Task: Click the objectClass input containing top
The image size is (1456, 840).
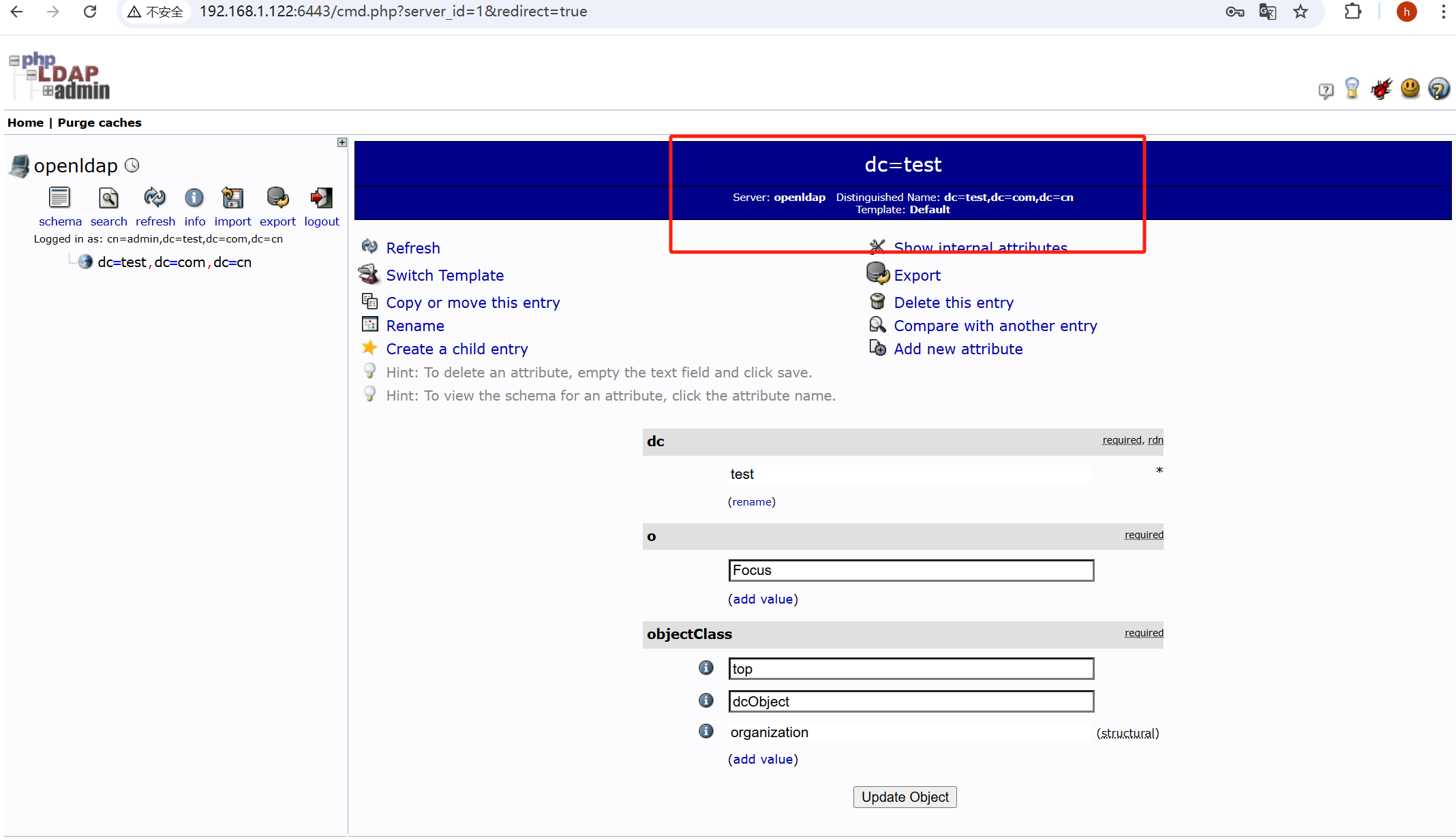Action: pyautogui.click(x=911, y=669)
